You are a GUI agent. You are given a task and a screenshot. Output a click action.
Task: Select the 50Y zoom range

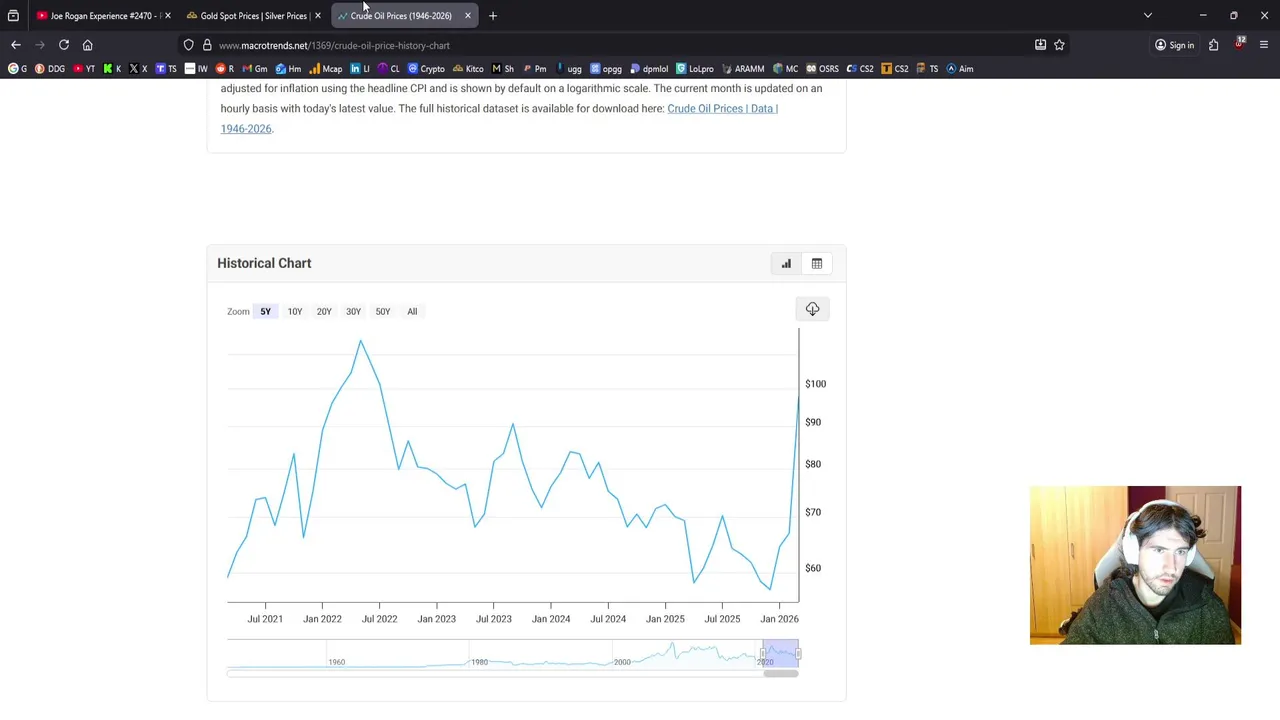coord(383,312)
